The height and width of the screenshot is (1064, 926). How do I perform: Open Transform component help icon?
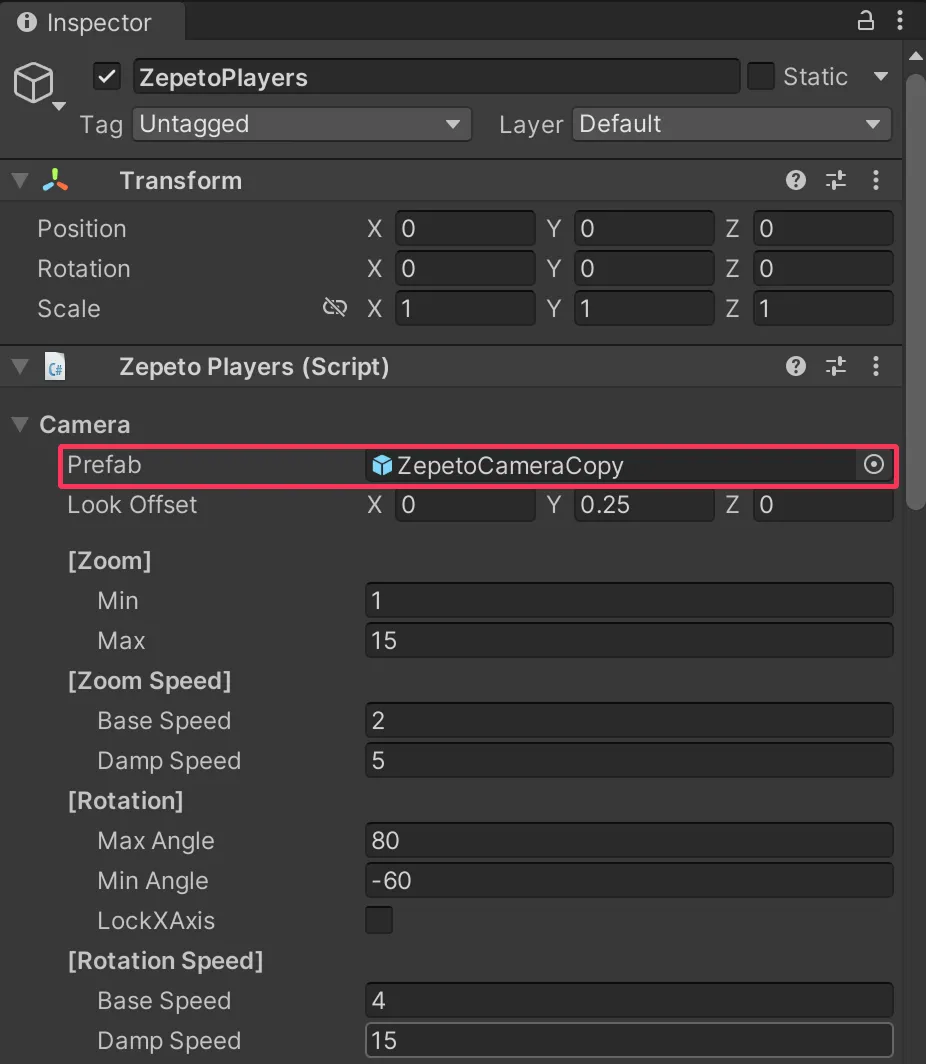(x=796, y=180)
